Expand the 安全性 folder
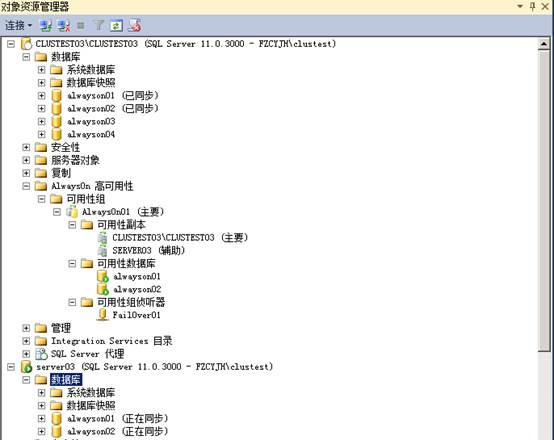The height and width of the screenshot is (440, 554). click(x=26, y=147)
